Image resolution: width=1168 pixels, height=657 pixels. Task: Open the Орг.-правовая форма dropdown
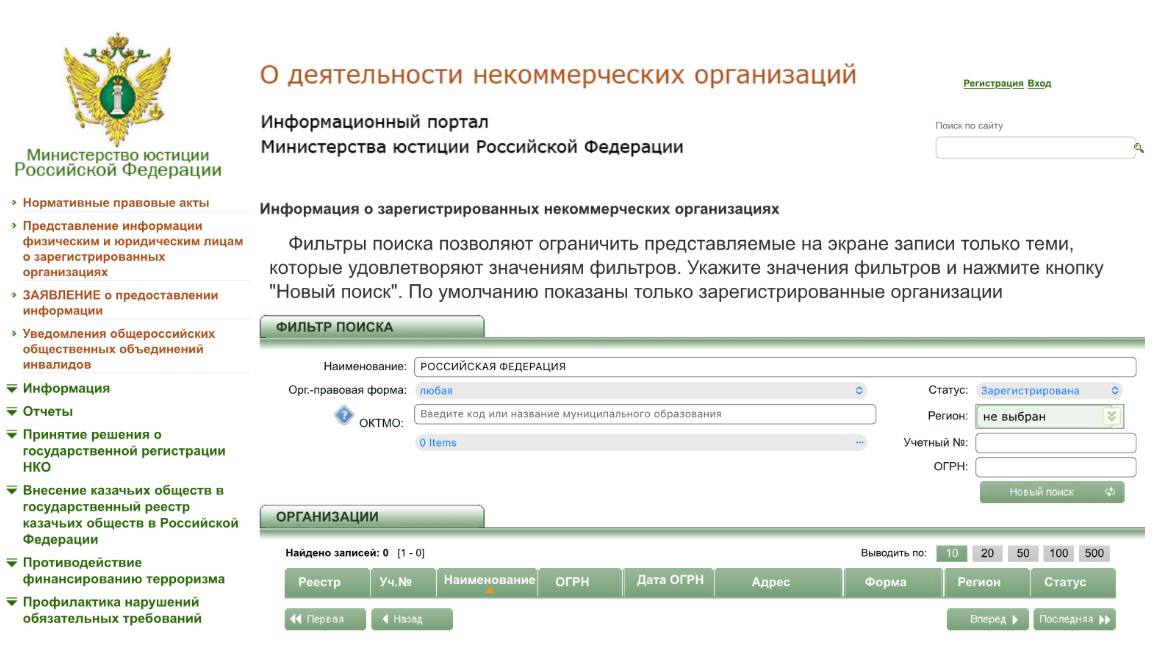(640, 391)
